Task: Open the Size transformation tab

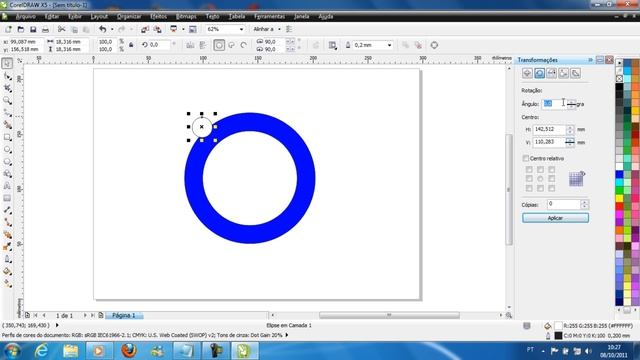Action: click(563, 73)
